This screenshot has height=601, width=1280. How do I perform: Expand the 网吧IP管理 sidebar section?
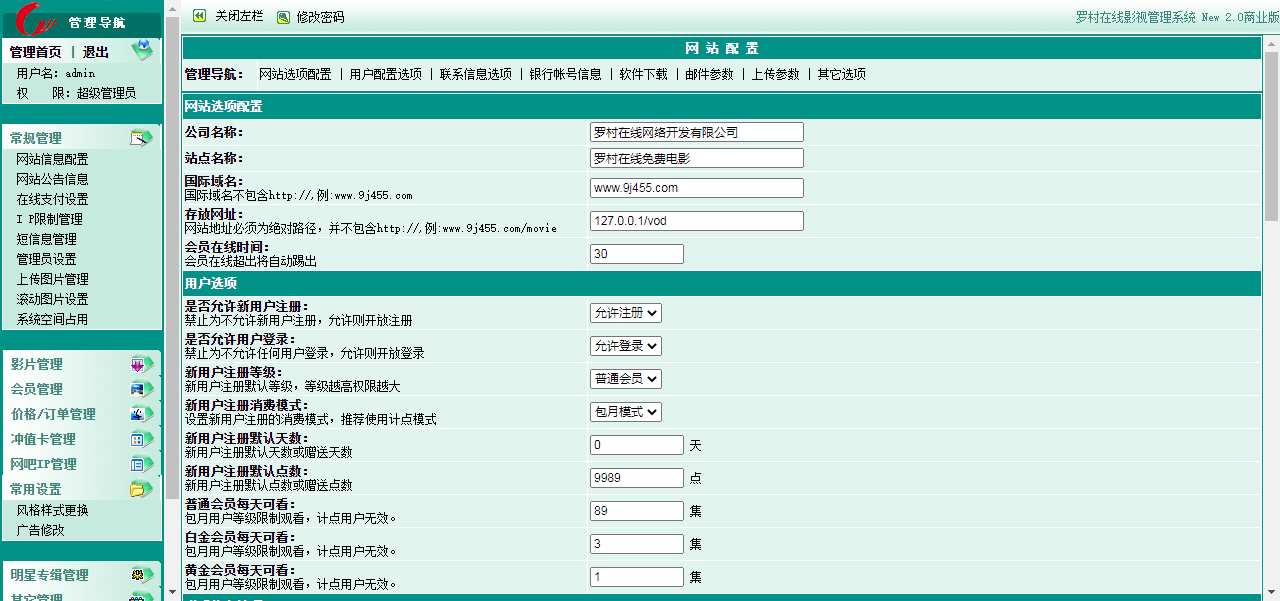coord(43,464)
